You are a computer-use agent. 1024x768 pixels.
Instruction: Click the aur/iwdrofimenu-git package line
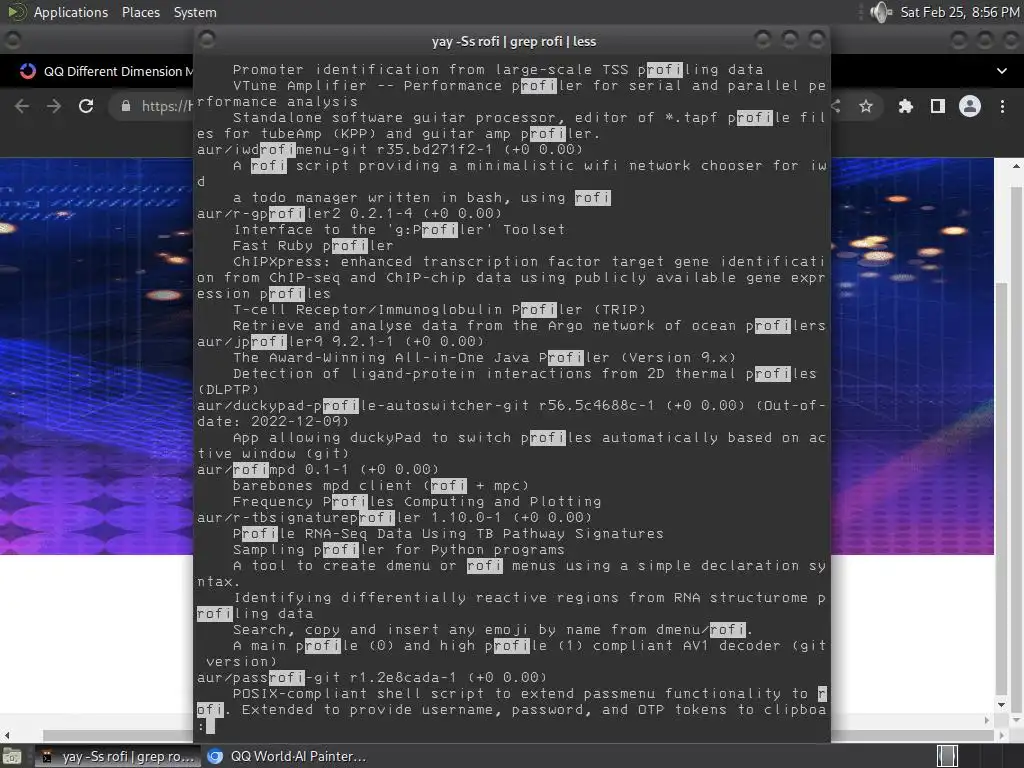(390, 150)
